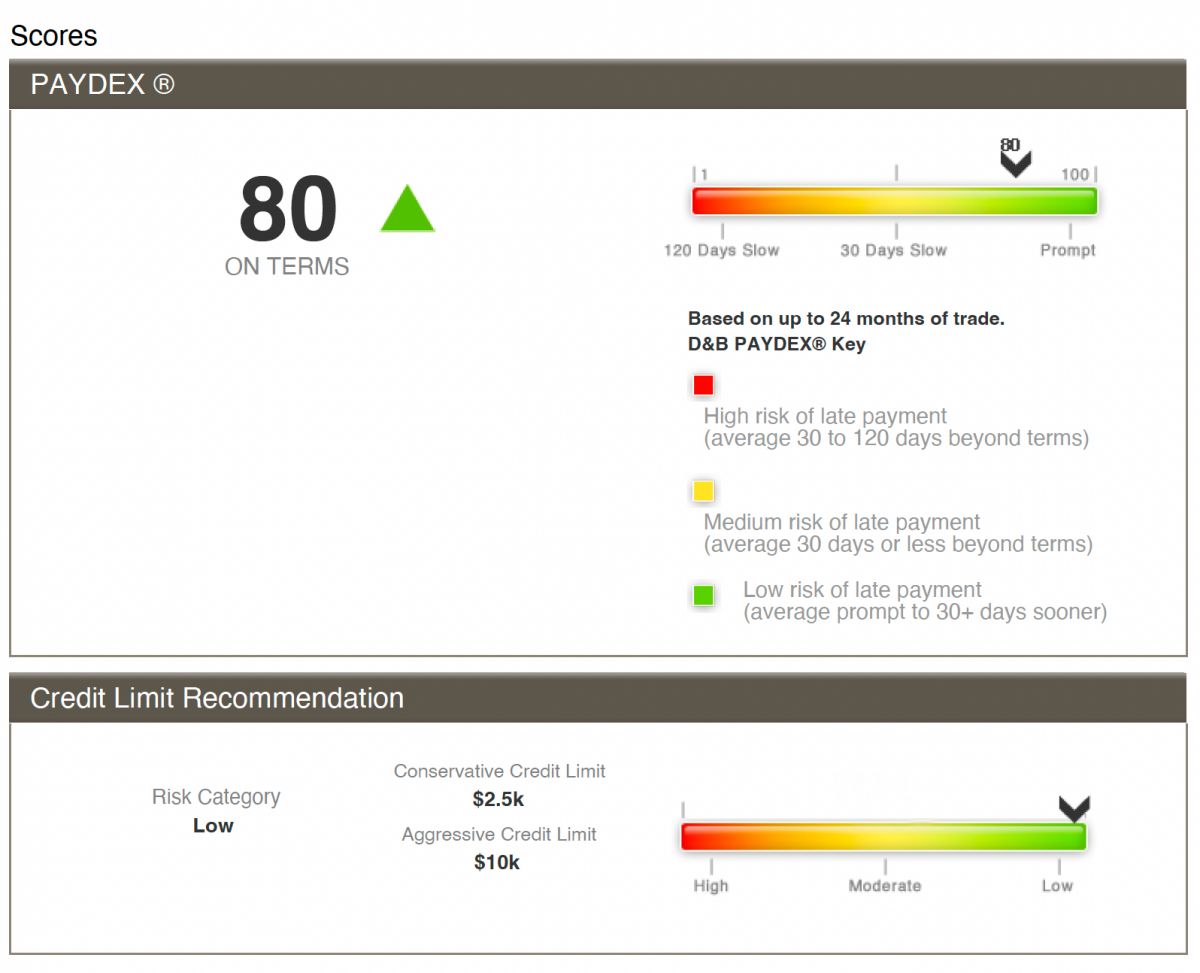Click "(average 30 days or less beyond terms)"
1200x973 pixels.
pos(899,544)
